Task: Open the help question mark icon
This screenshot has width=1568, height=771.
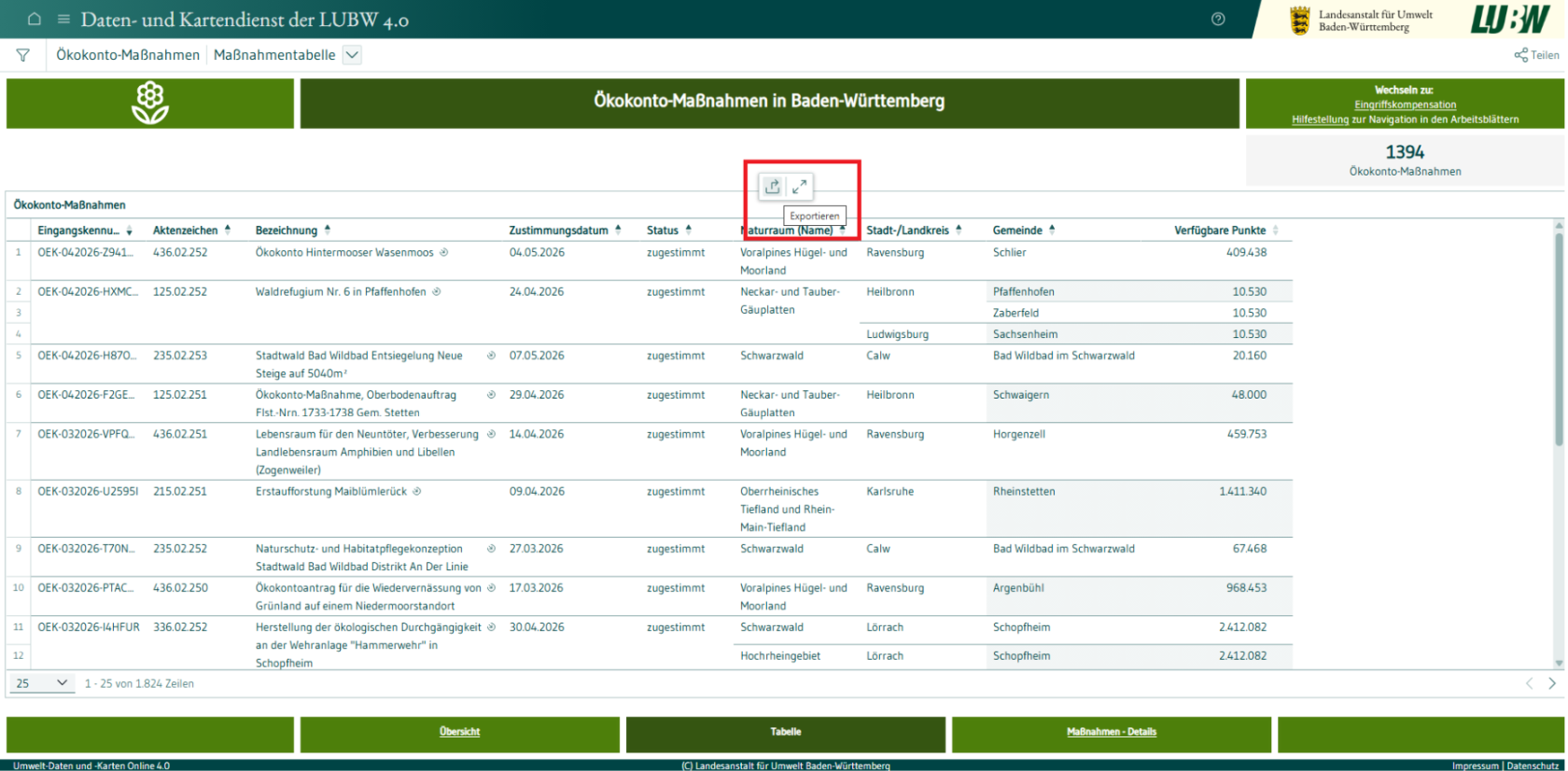Action: 1218,19
